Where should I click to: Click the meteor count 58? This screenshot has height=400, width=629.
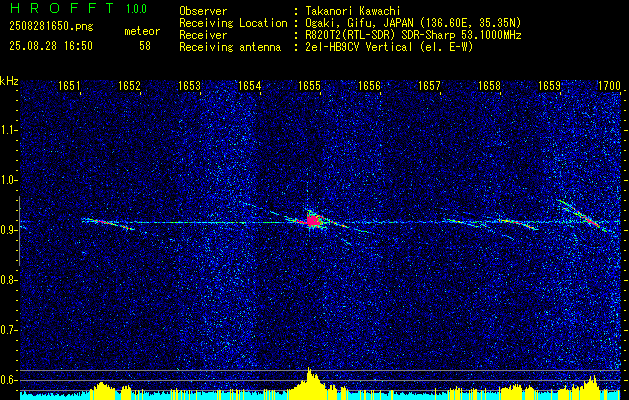(145, 46)
